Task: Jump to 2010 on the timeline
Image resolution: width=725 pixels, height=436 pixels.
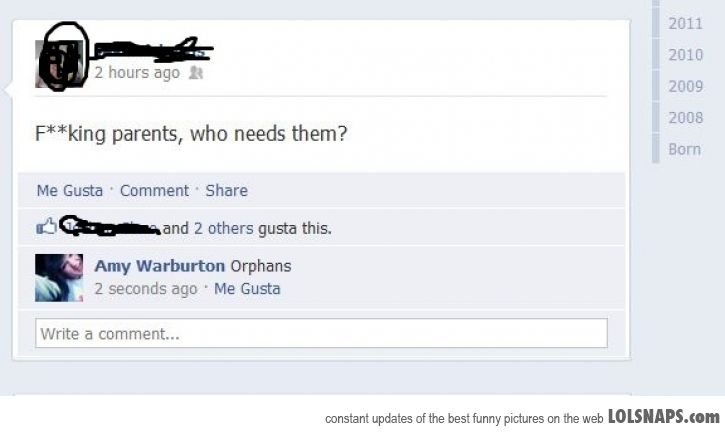Action: click(685, 55)
